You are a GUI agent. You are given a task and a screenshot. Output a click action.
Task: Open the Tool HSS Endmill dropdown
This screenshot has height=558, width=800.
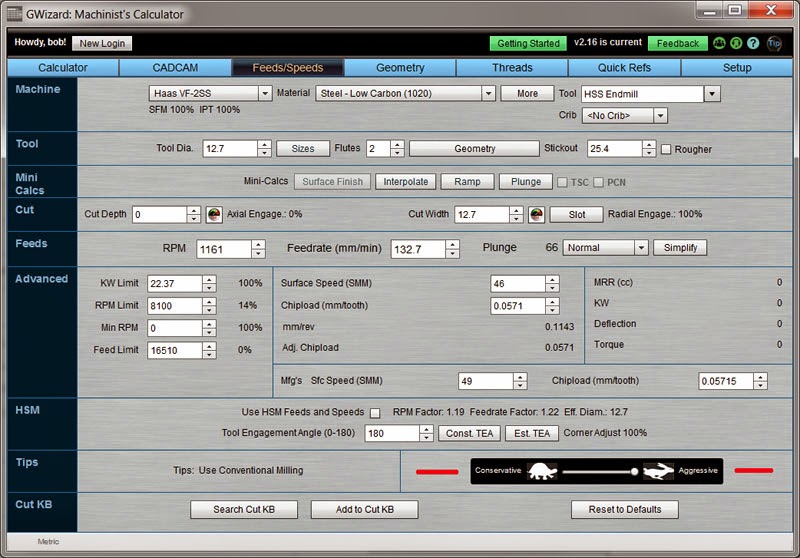pyautogui.click(x=712, y=94)
